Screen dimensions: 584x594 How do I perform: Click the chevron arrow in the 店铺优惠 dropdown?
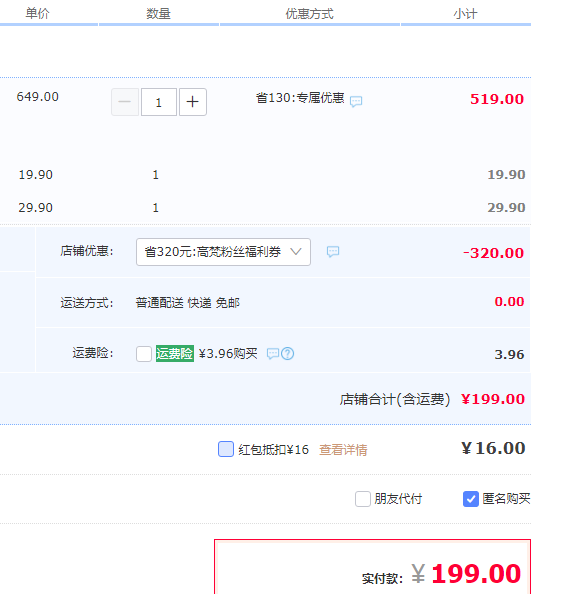coord(296,252)
